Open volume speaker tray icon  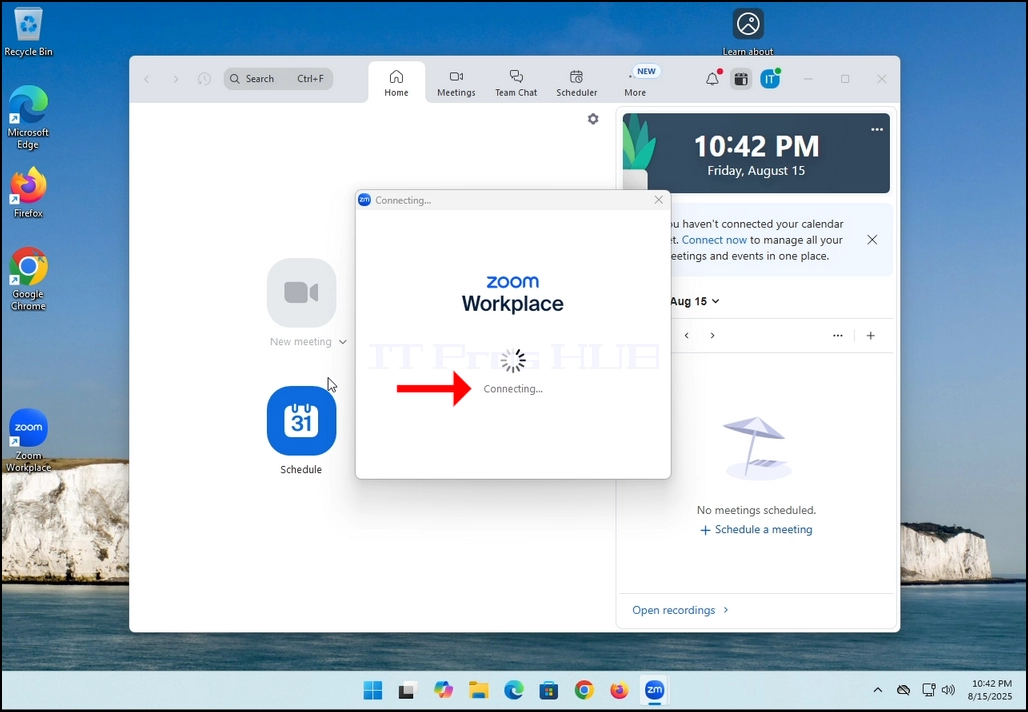point(948,690)
